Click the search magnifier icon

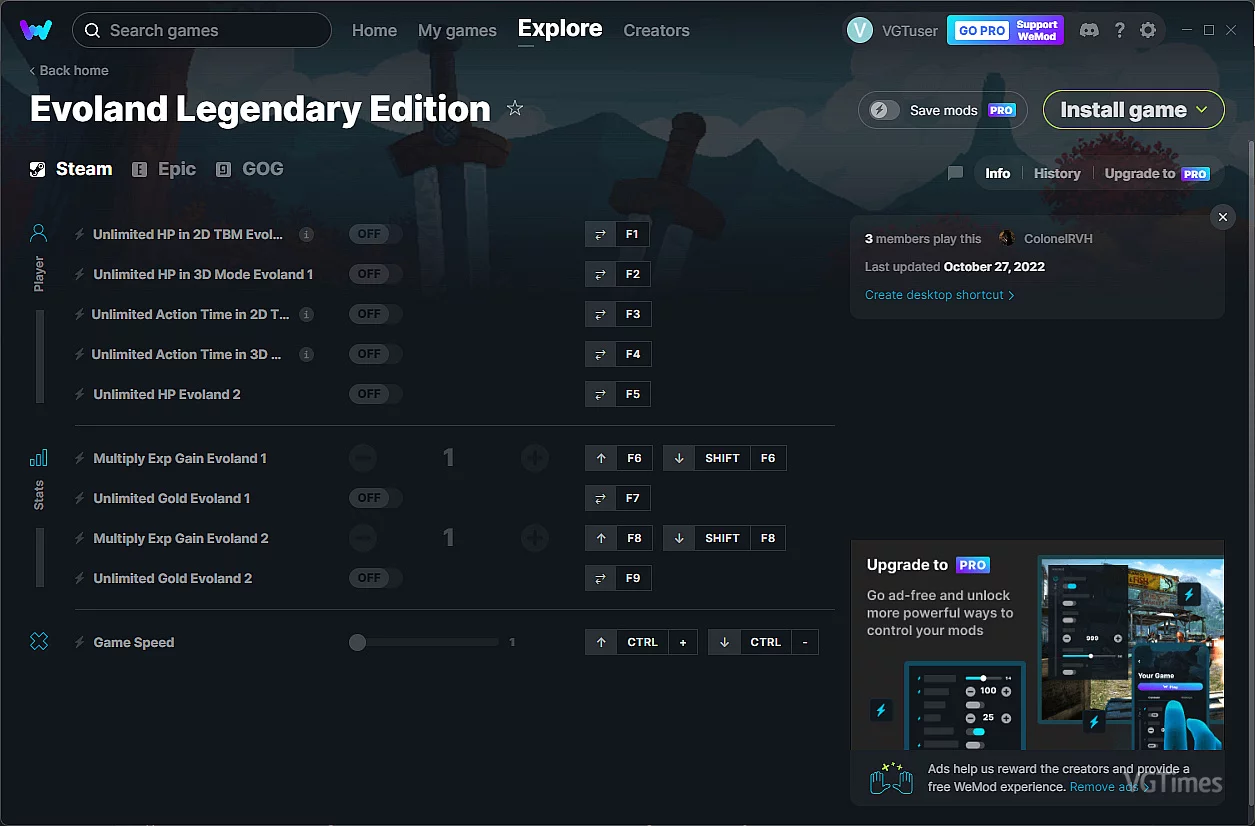pos(92,30)
